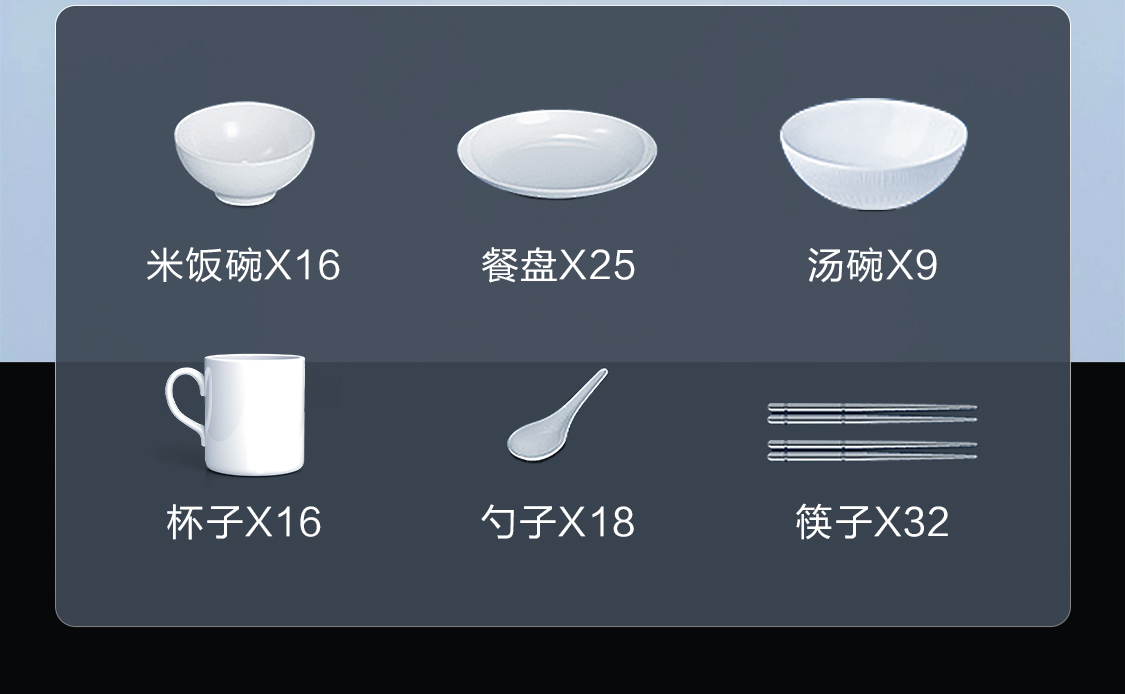
Task: Click the 筷子X32 label
Action: 872,522
